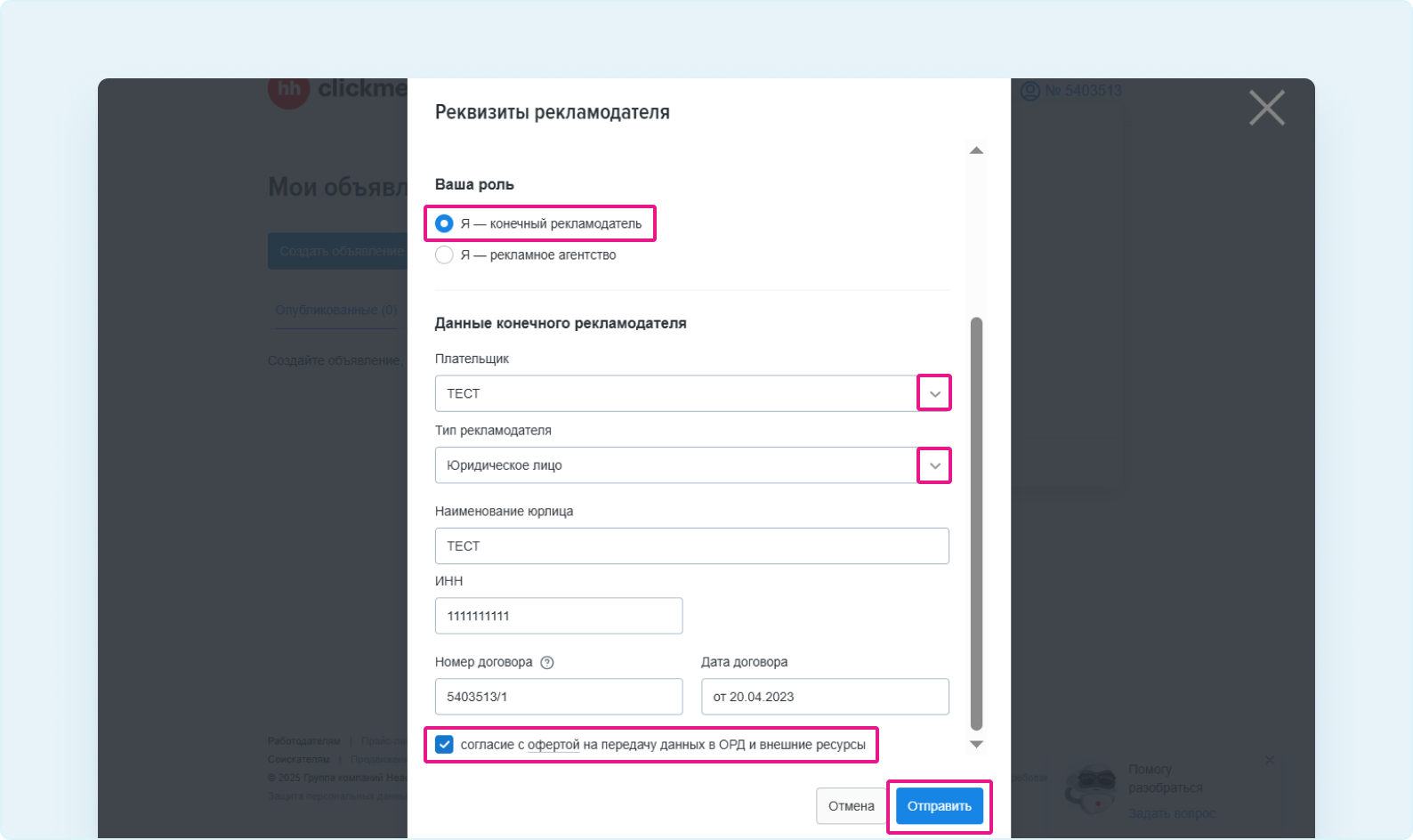Close the overlay with the large X icon
Viewport: 1413px width, 840px height.
coord(1266,108)
